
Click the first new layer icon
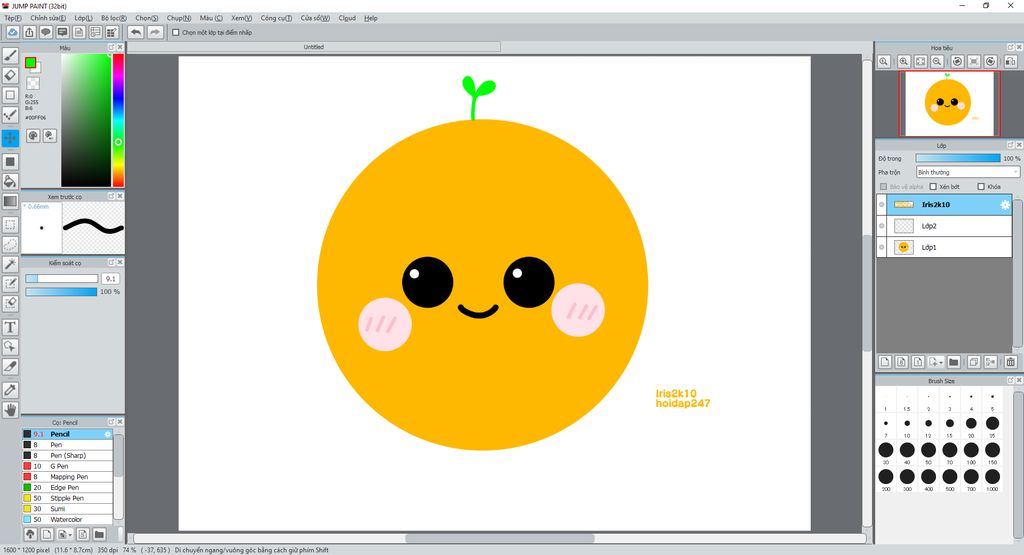pyautogui.click(x=885, y=362)
